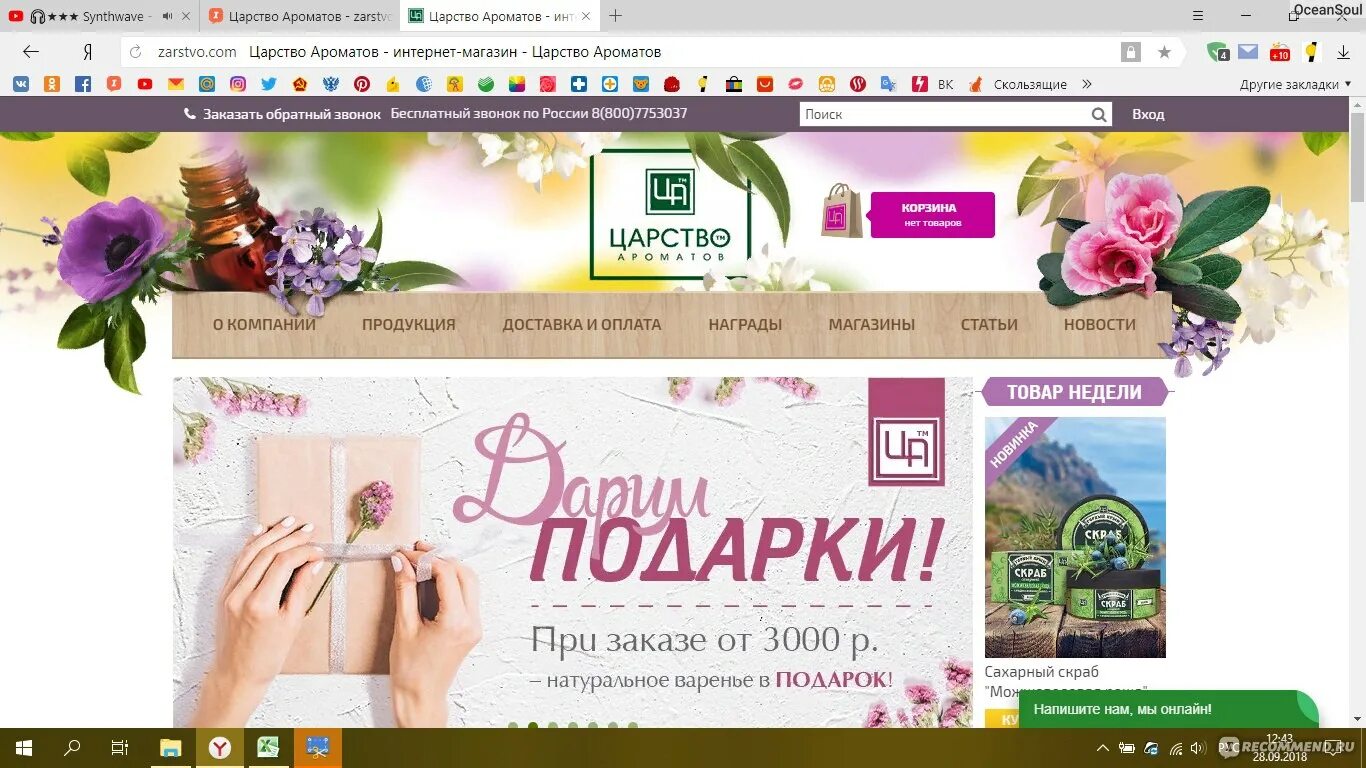Open ДОСТАВКА И ОПЛАТА menu item

(x=582, y=324)
